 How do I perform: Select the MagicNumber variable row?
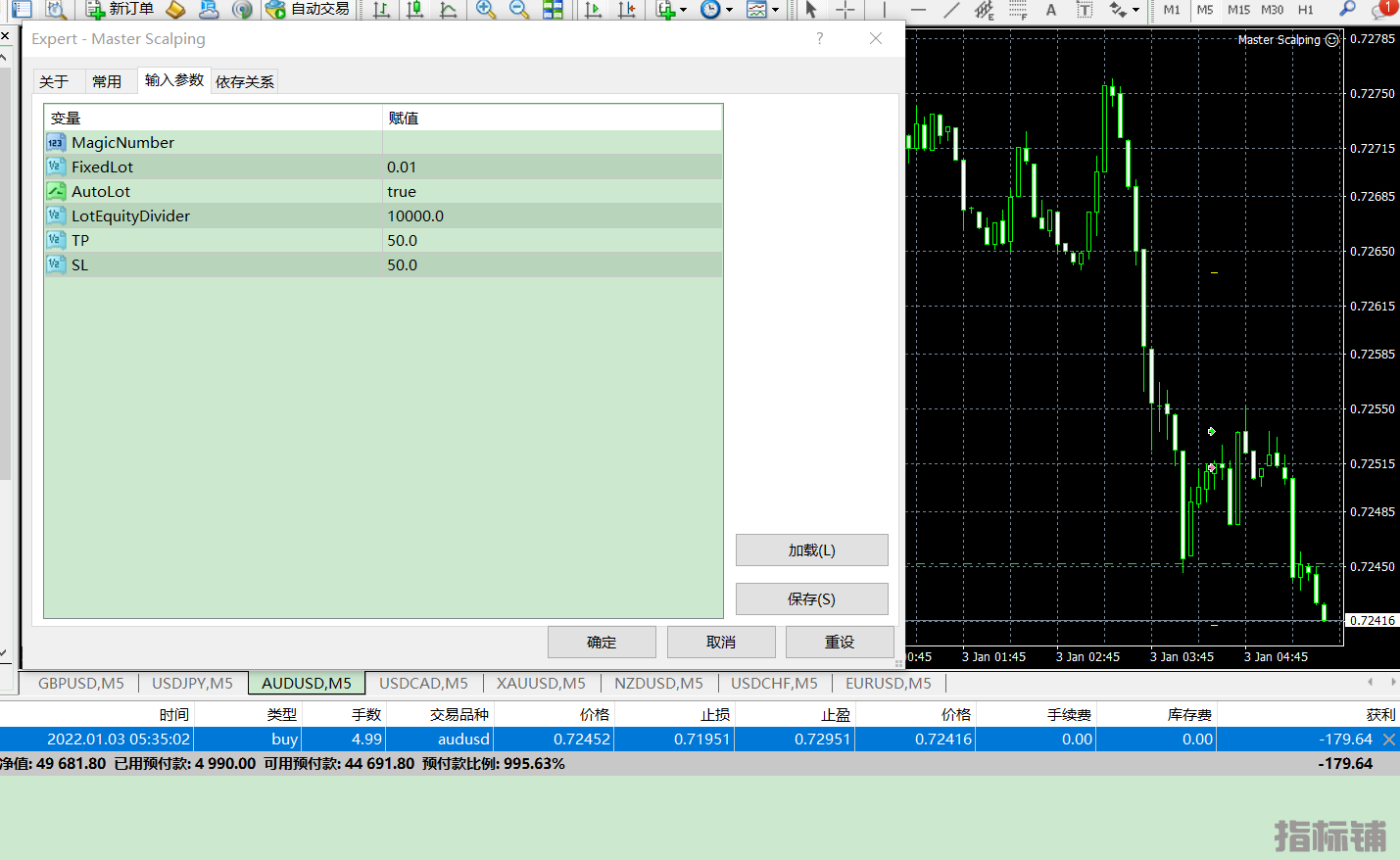click(x=383, y=142)
